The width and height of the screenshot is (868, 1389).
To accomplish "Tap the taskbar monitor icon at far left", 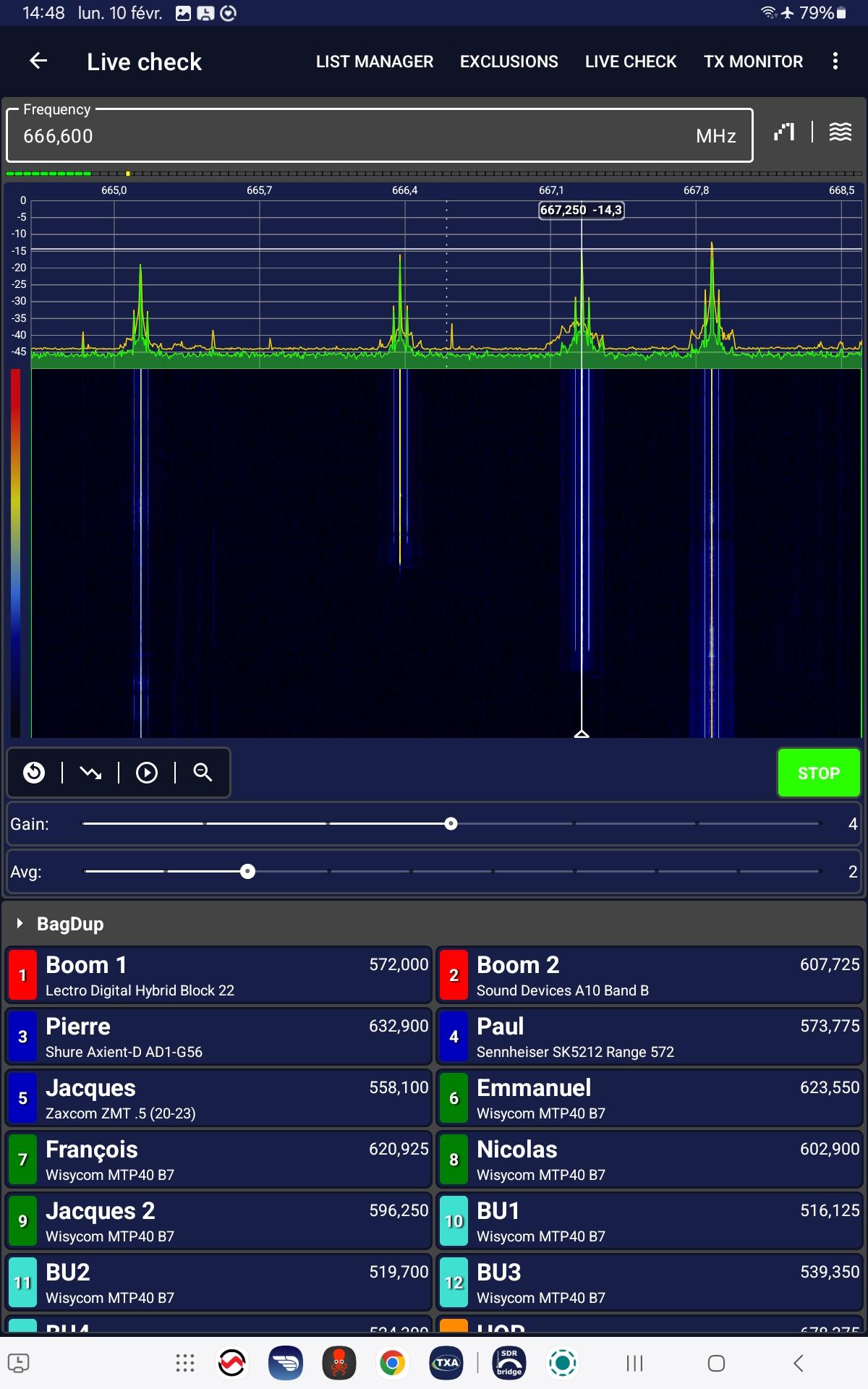I will [x=18, y=1363].
